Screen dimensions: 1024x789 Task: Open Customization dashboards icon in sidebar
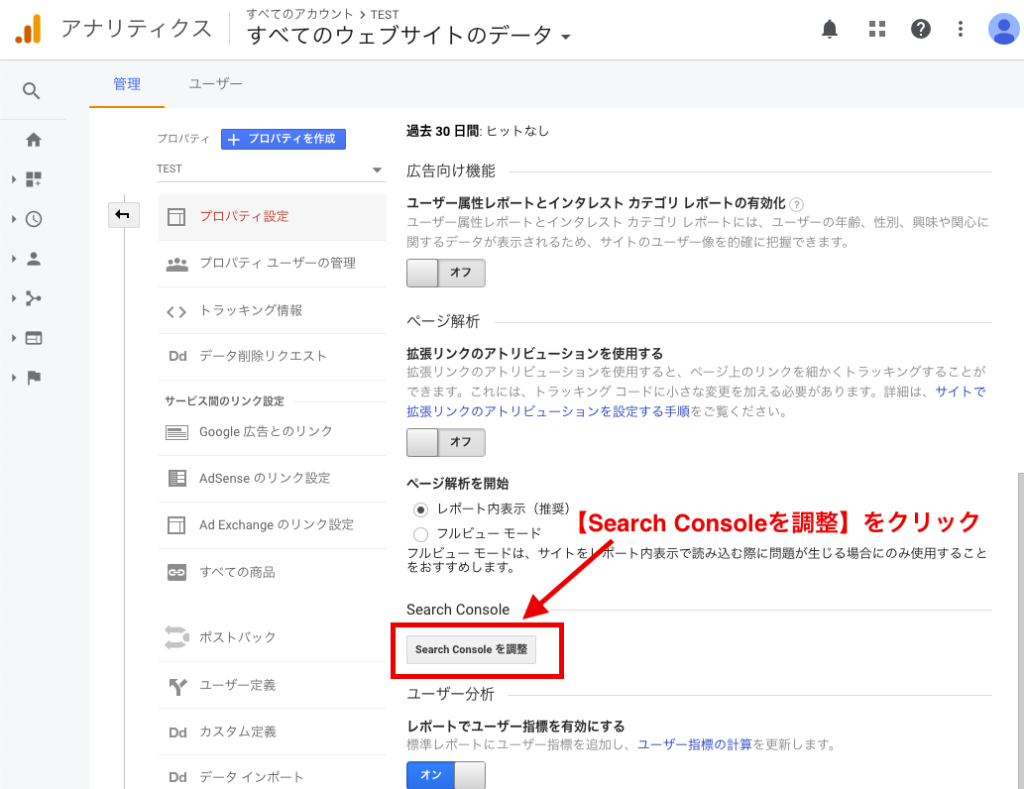point(33,179)
